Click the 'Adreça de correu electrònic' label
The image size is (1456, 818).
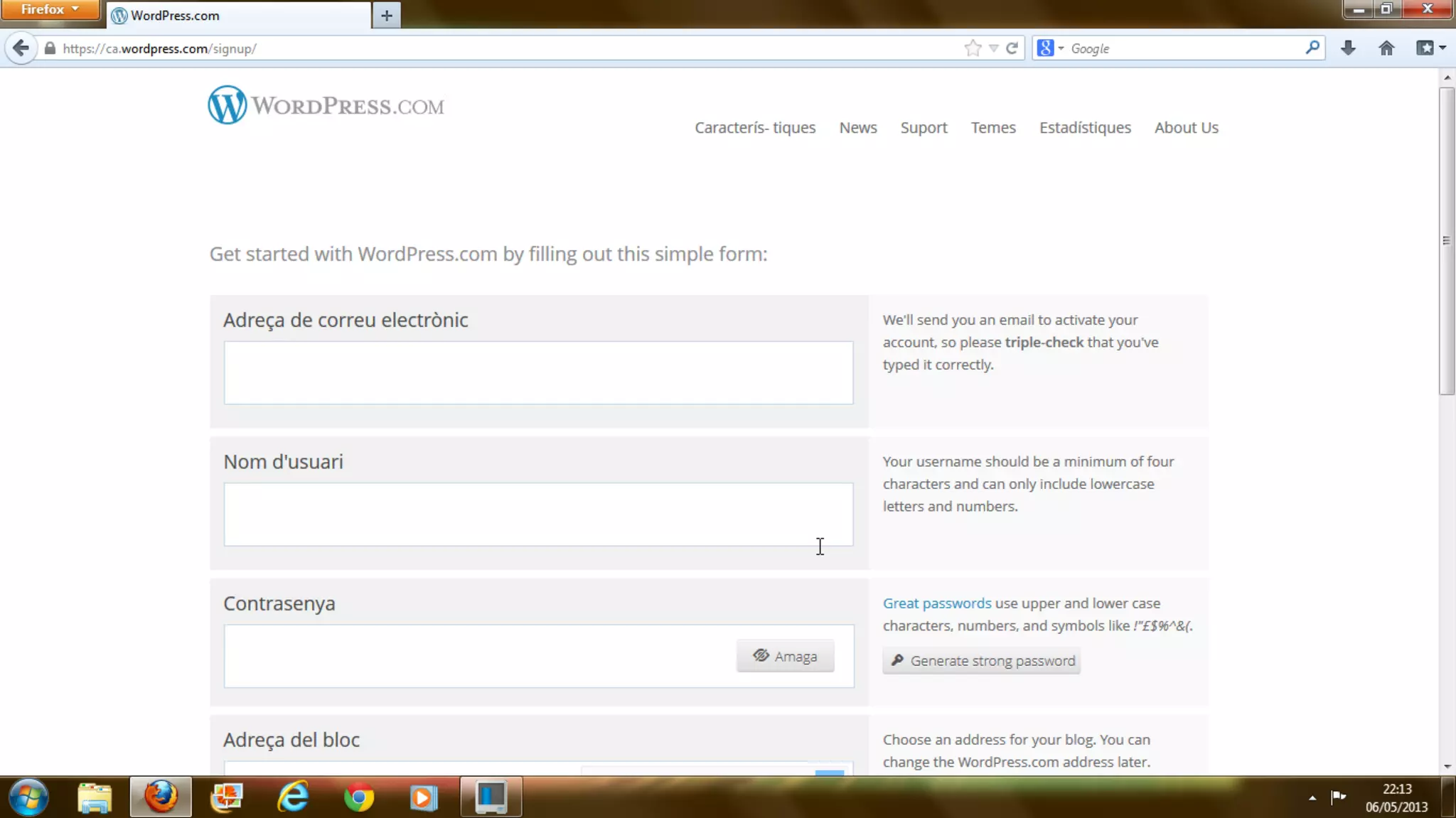click(346, 321)
